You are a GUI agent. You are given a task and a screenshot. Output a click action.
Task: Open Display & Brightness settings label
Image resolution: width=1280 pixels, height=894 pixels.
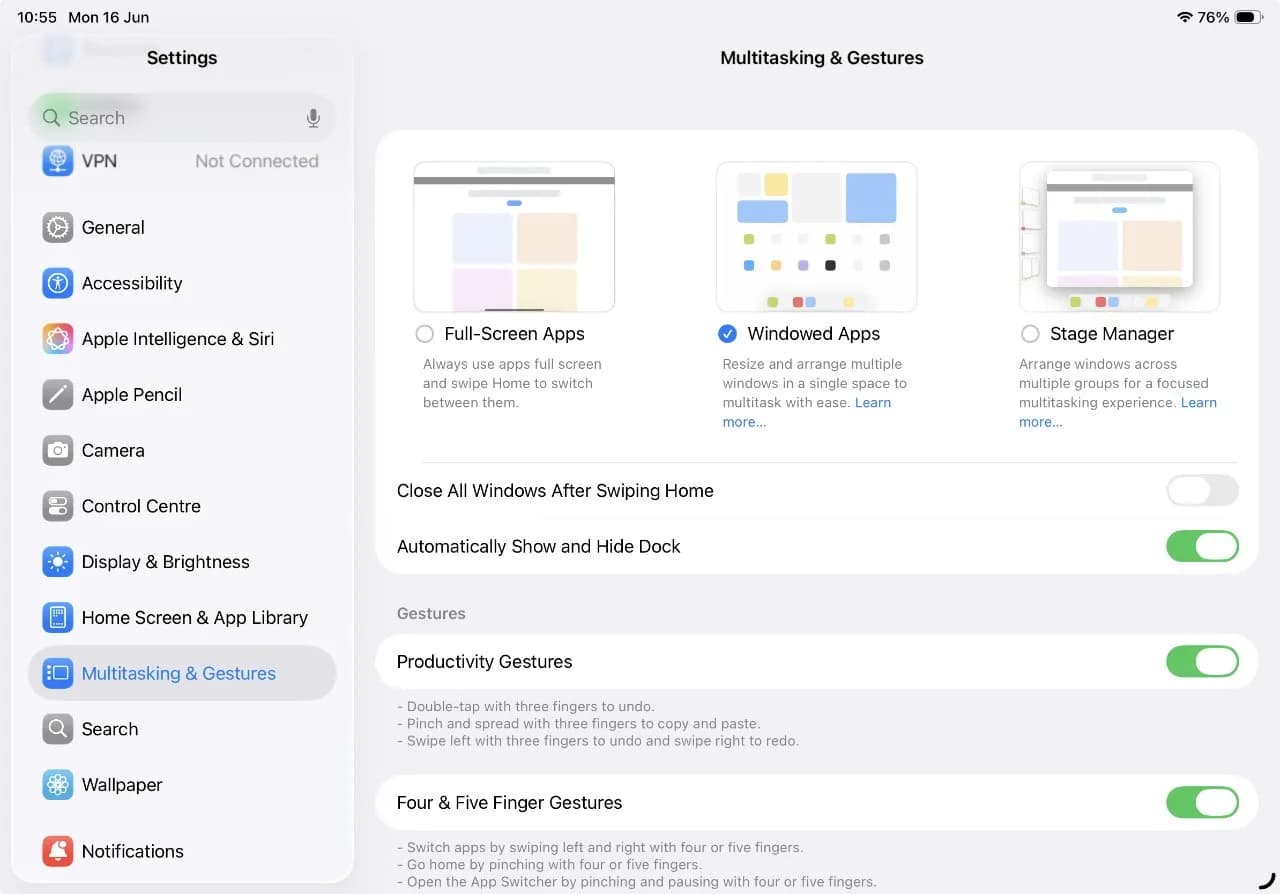[x=166, y=562]
